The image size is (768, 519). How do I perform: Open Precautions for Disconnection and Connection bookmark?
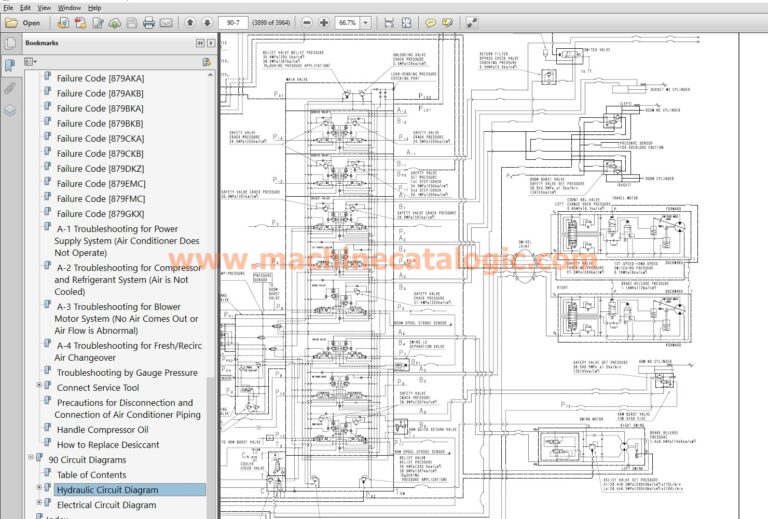(127, 409)
